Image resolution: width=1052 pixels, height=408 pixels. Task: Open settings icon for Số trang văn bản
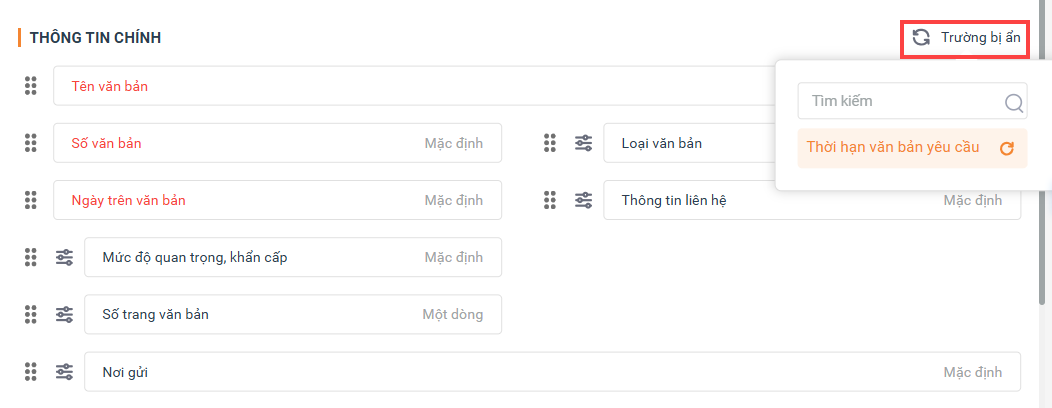[x=64, y=314]
